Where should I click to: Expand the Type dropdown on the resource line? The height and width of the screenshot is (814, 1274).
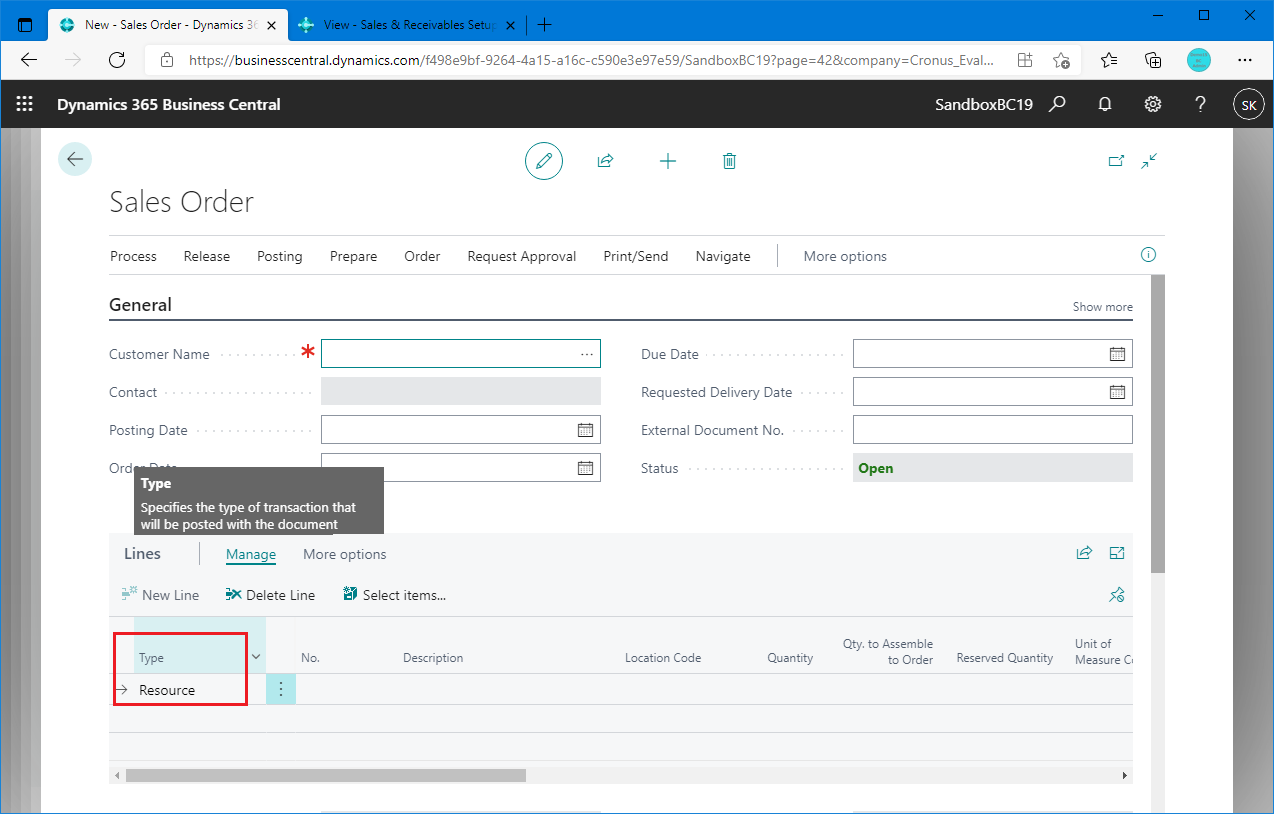click(256, 657)
